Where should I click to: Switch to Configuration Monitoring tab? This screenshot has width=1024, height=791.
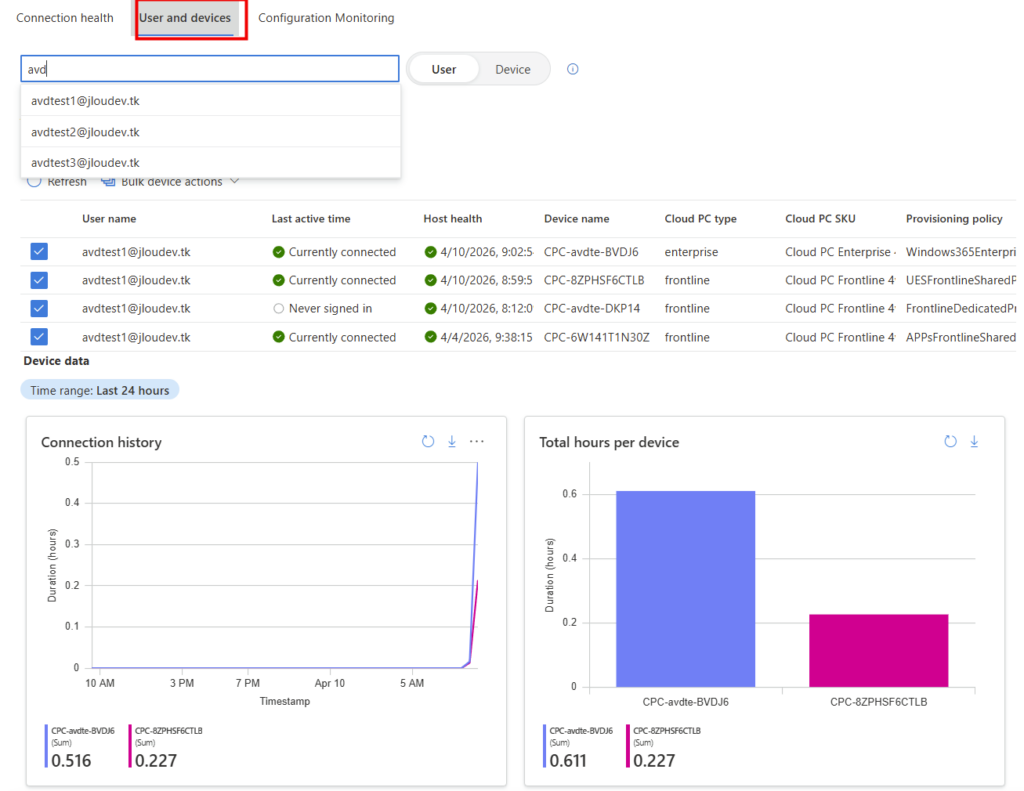pos(326,18)
